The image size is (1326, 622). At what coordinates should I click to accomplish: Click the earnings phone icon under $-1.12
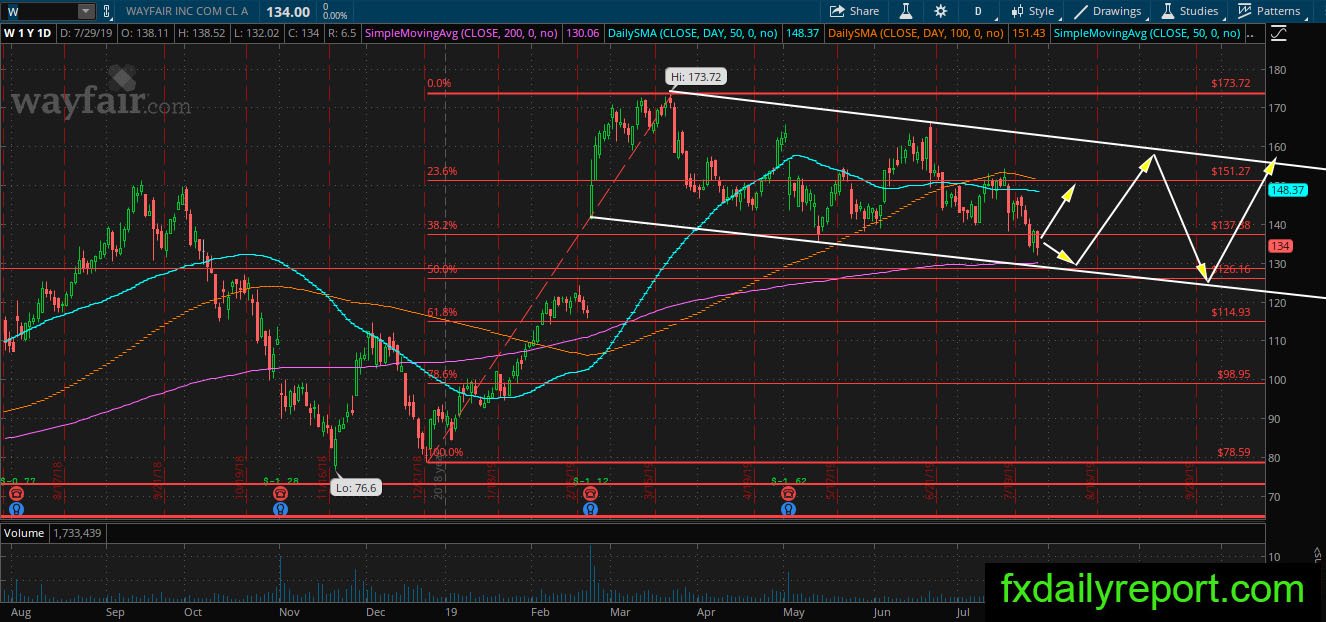(x=591, y=493)
